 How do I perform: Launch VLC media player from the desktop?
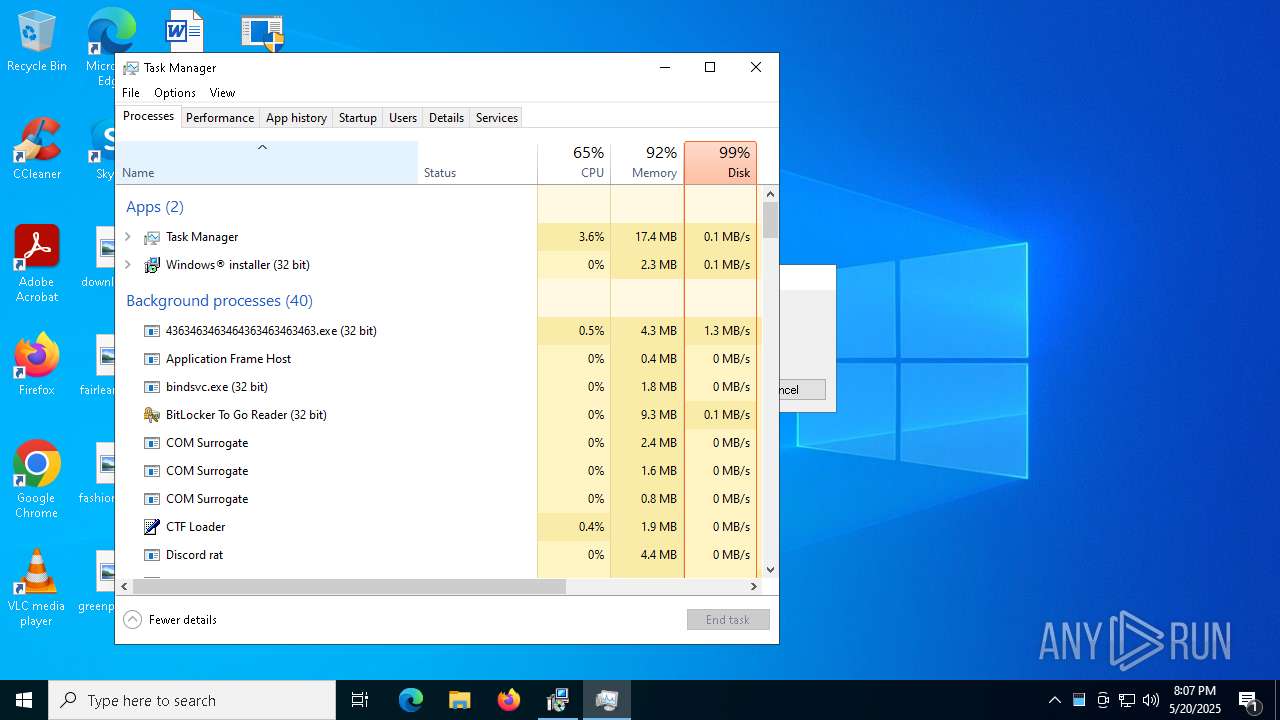coord(37,588)
